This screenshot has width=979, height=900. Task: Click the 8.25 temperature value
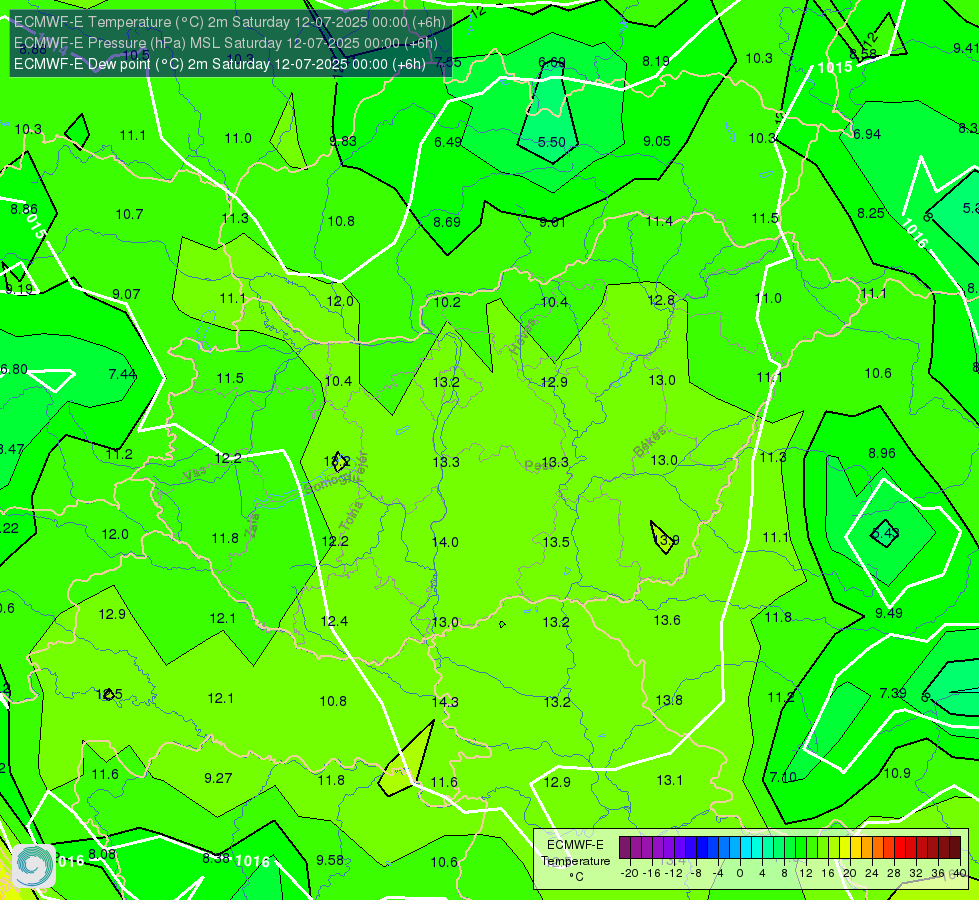click(x=871, y=213)
